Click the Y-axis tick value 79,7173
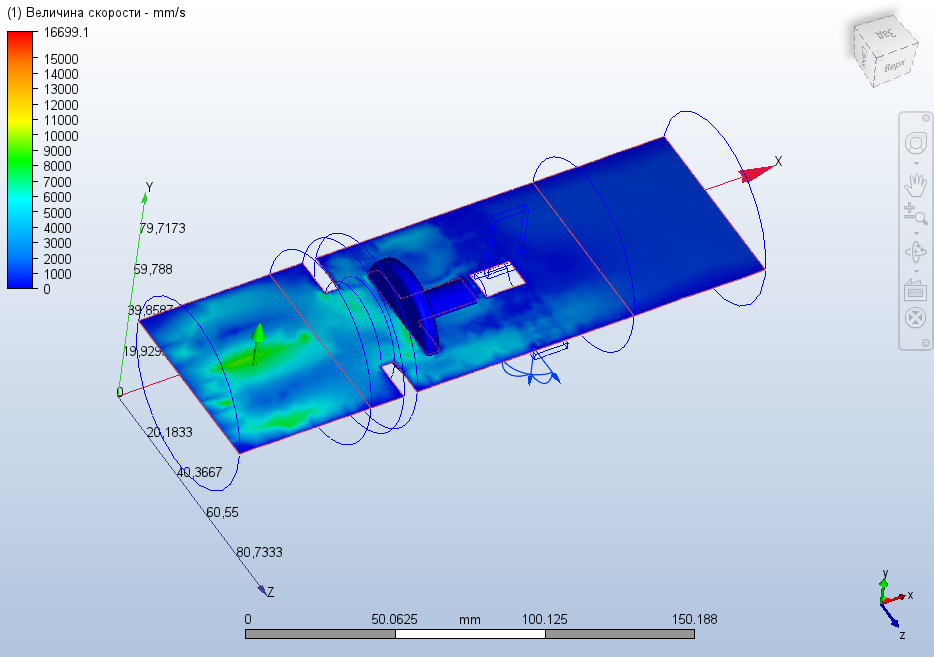 (163, 228)
